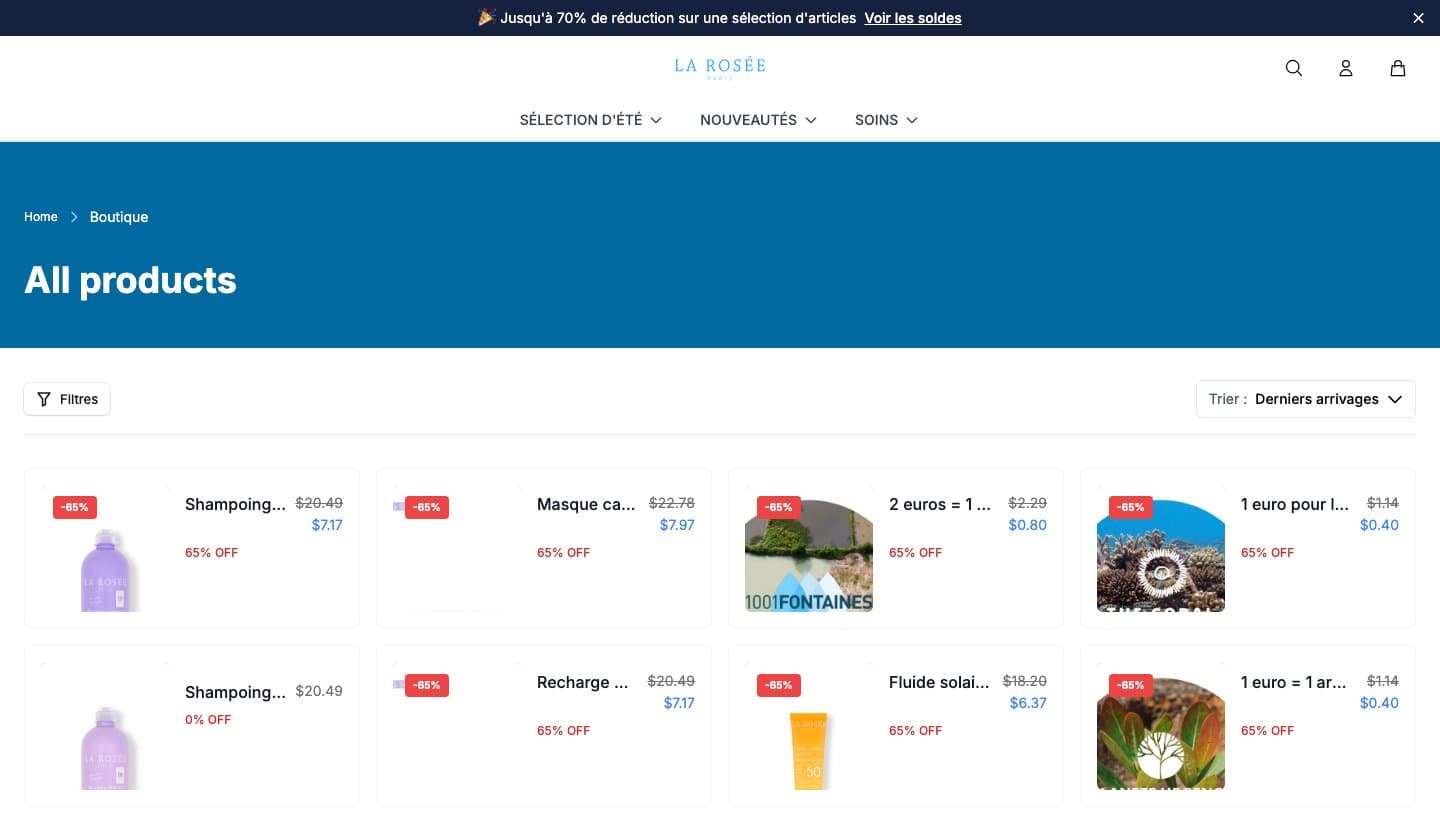The width and height of the screenshot is (1440, 813).
Task: Click the -65% badge on Masque card
Action: coord(427,507)
